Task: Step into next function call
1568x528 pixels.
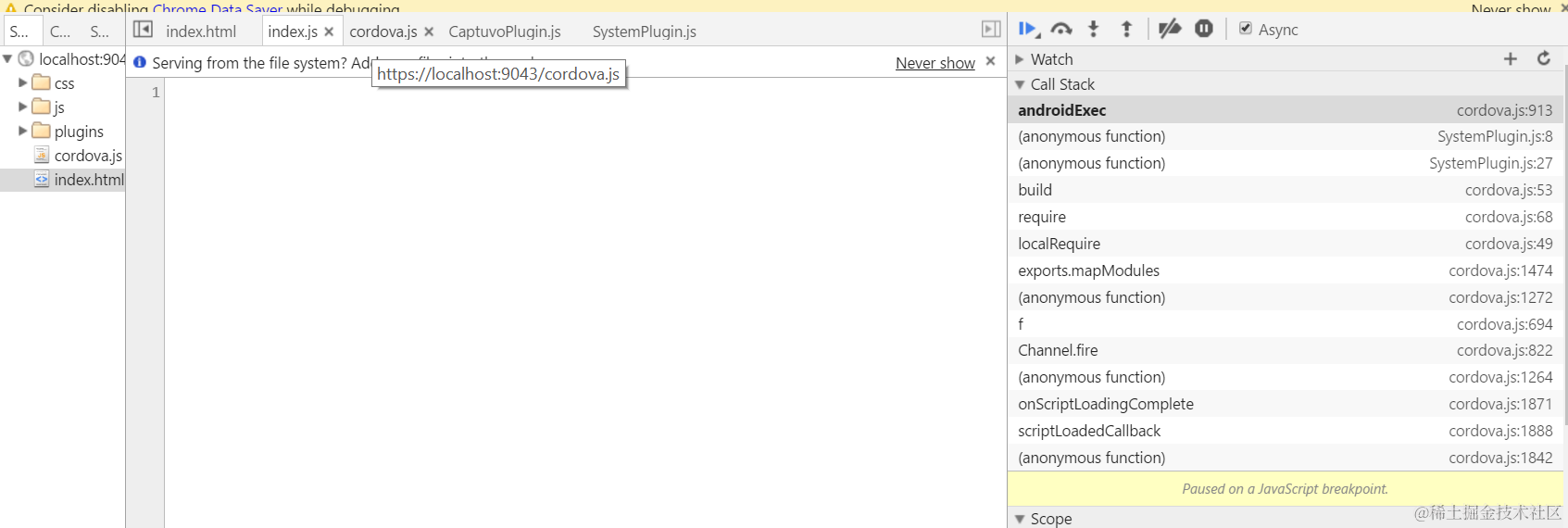Action: click(x=1094, y=29)
